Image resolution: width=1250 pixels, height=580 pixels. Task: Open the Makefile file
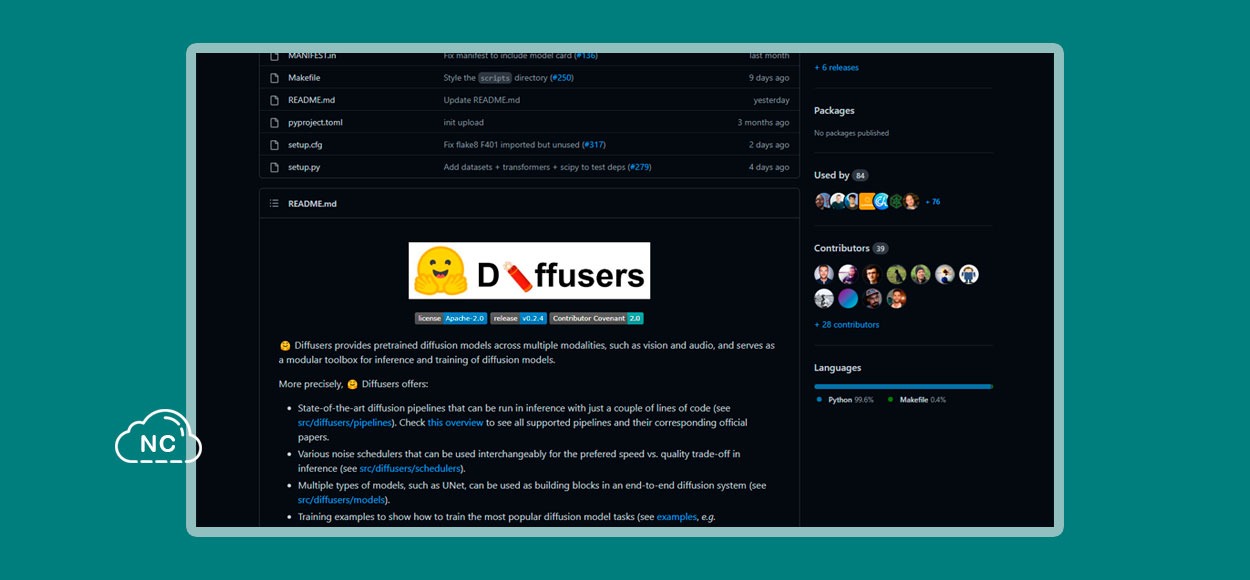304,78
